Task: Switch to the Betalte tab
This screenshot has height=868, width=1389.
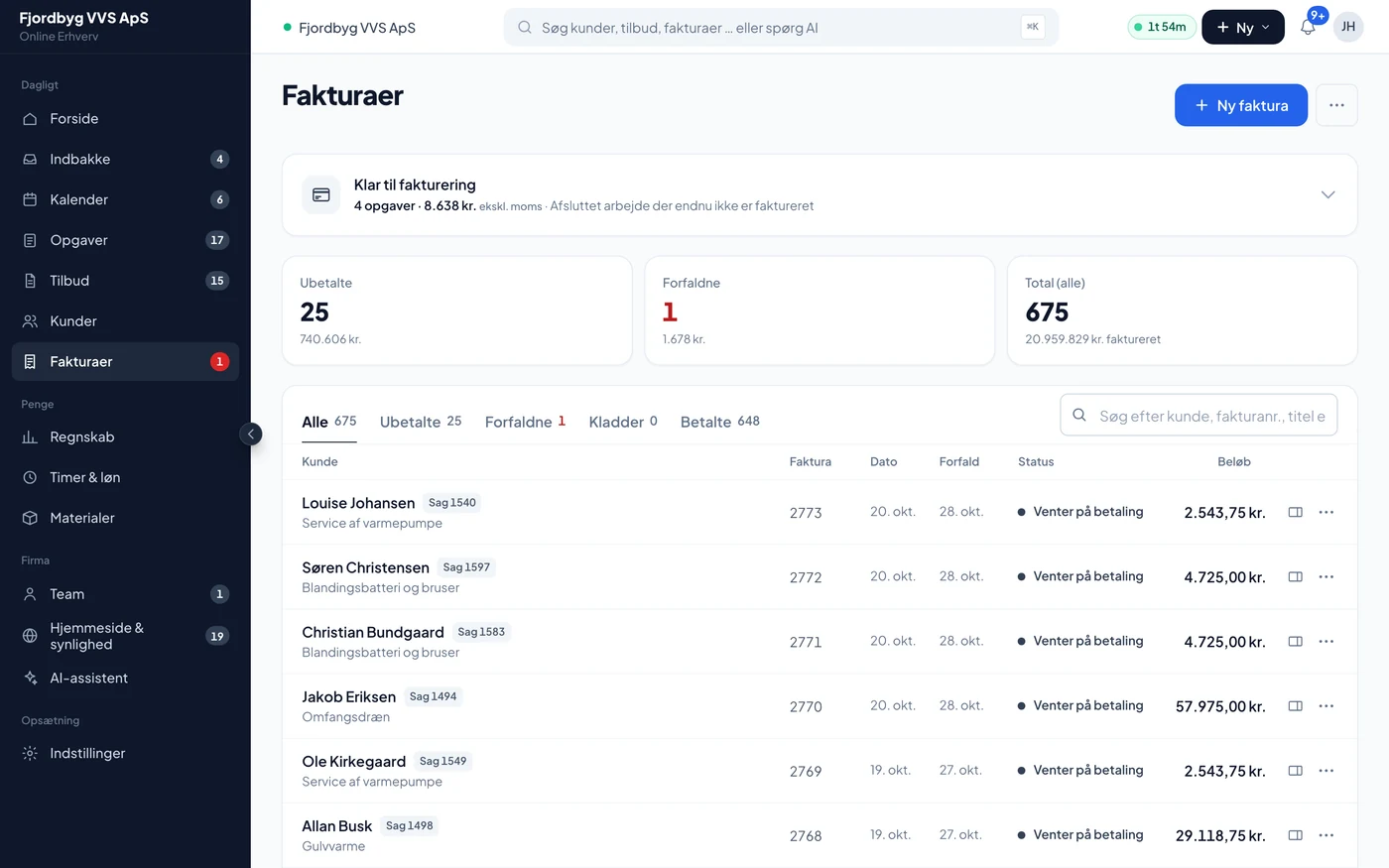Action: pos(720,422)
